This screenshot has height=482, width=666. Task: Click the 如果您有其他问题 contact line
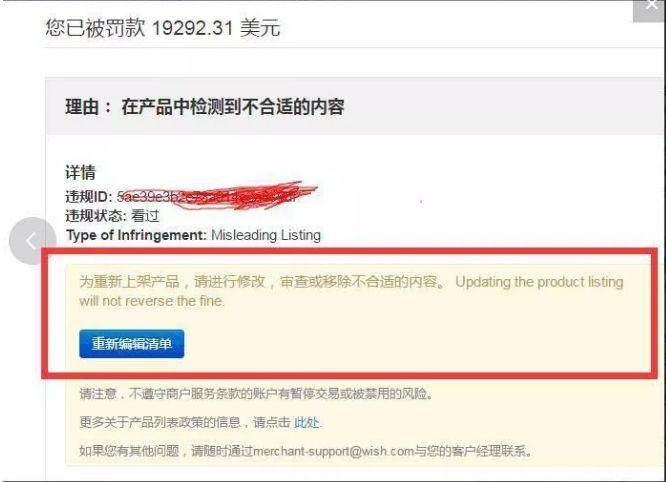pos(306,451)
